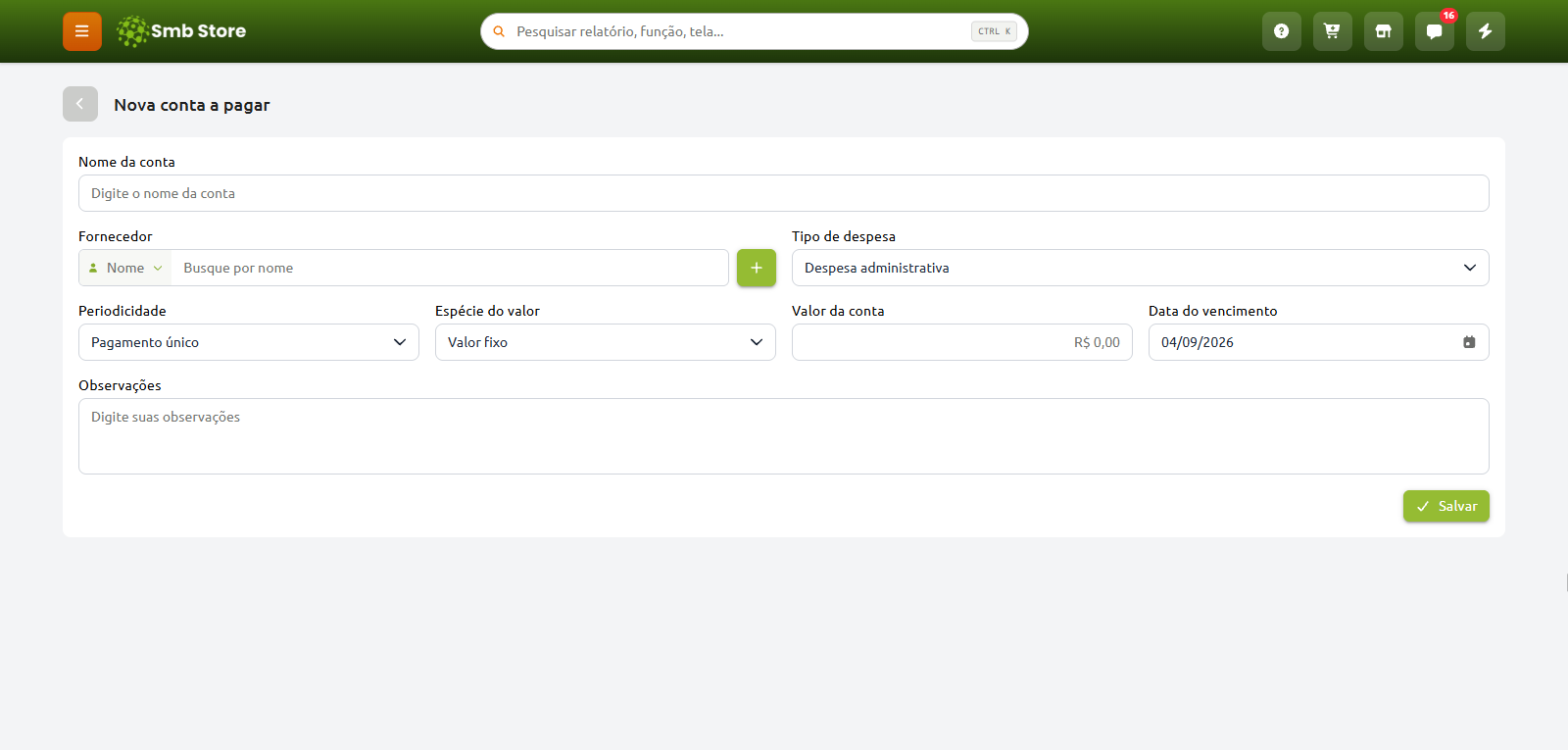Viewport: 1568px width, 750px height.
Task: Save the account with the Salvar button
Action: [1446, 506]
